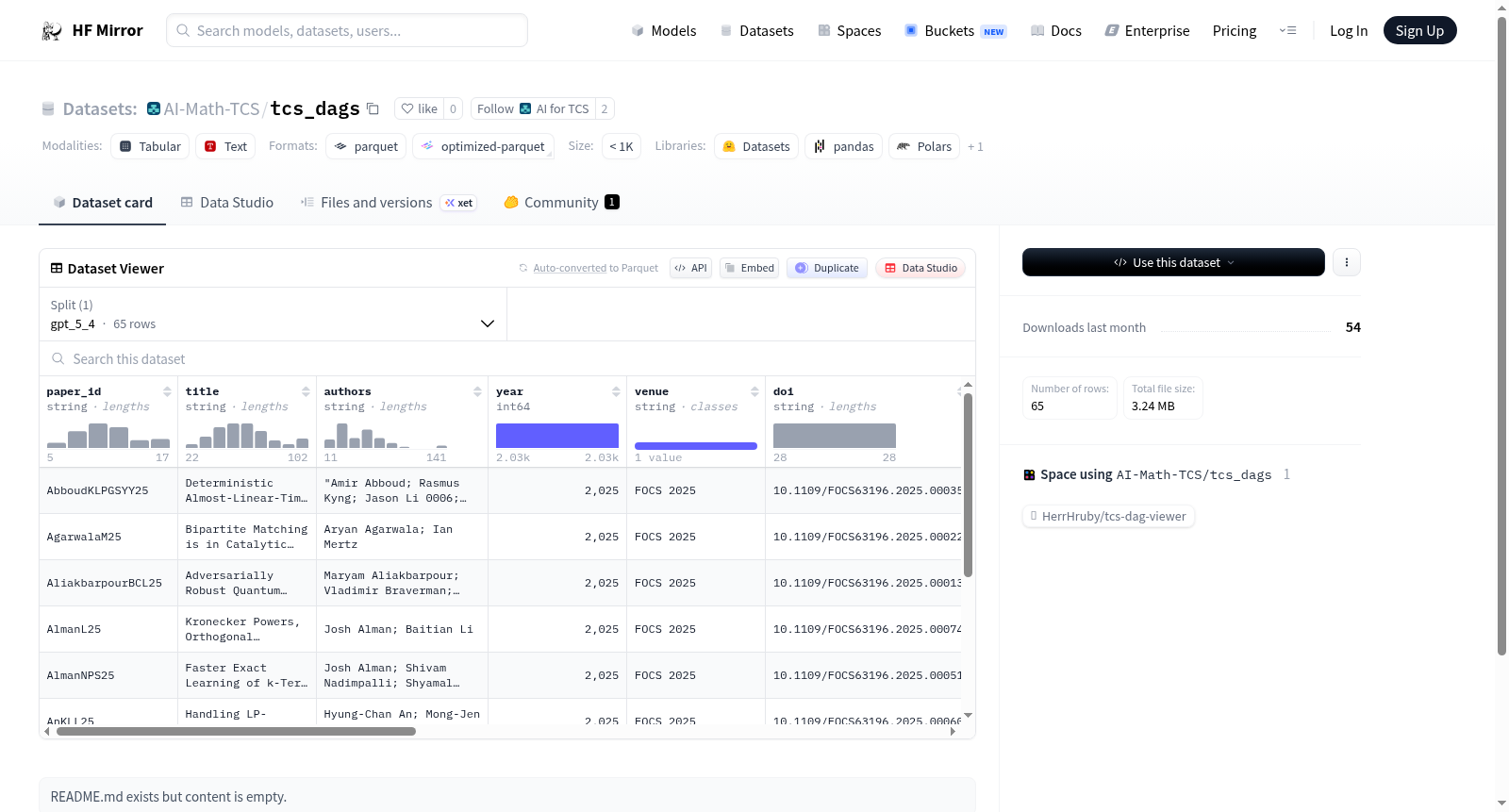
Task: Click the 'Kronecker Powers, Orthogonal' title cell
Action: tap(247, 629)
